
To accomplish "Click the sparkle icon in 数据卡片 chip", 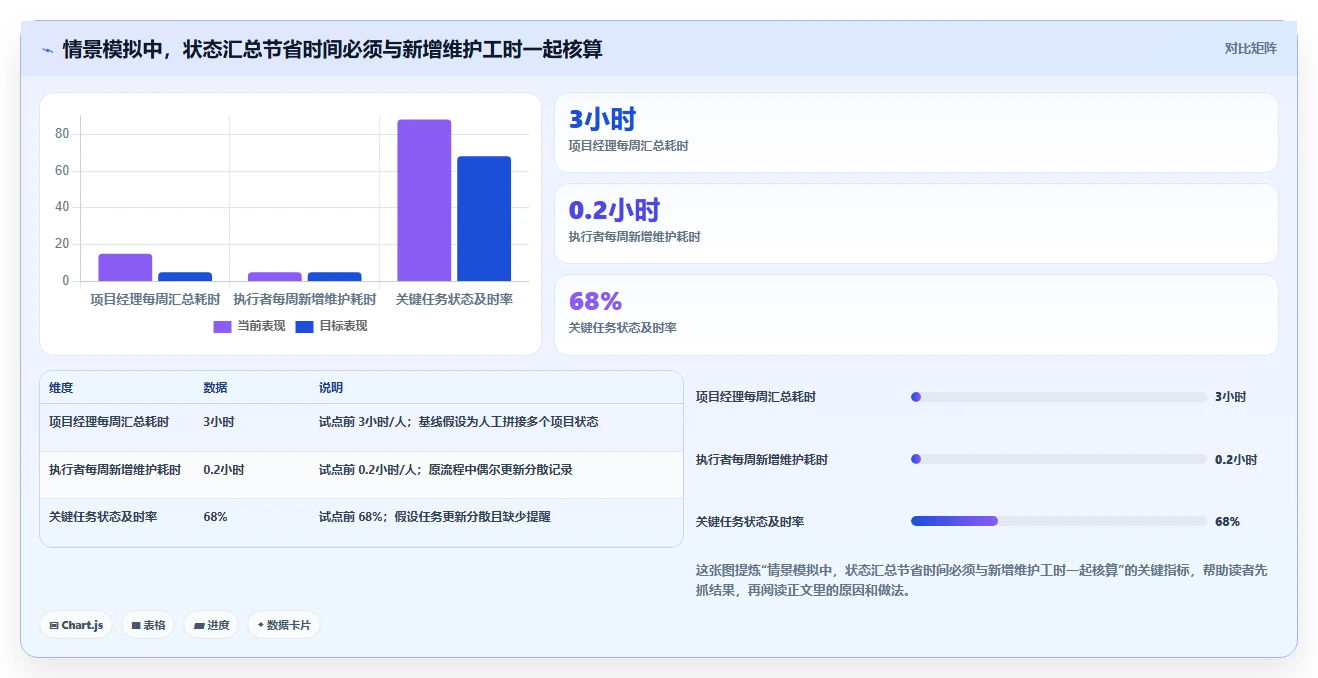I will click(261, 625).
